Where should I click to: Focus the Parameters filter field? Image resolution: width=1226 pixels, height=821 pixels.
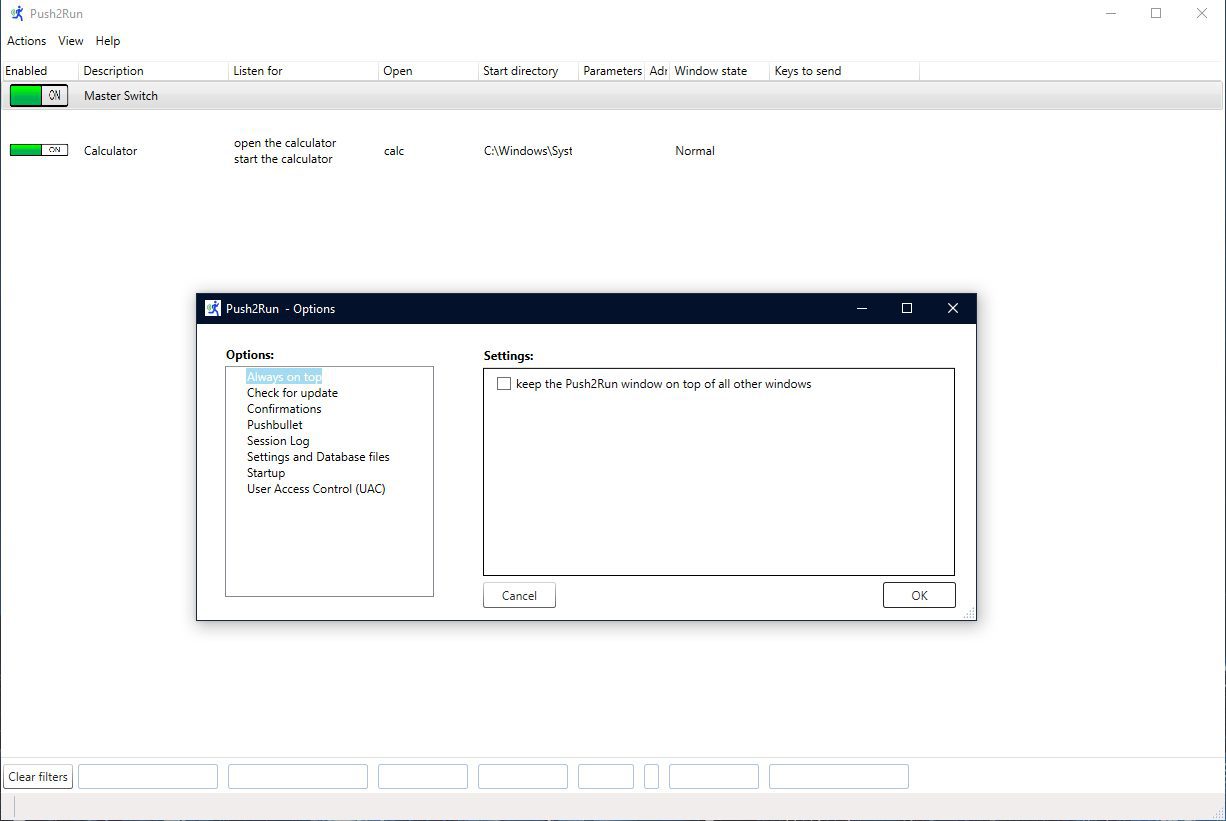606,777
